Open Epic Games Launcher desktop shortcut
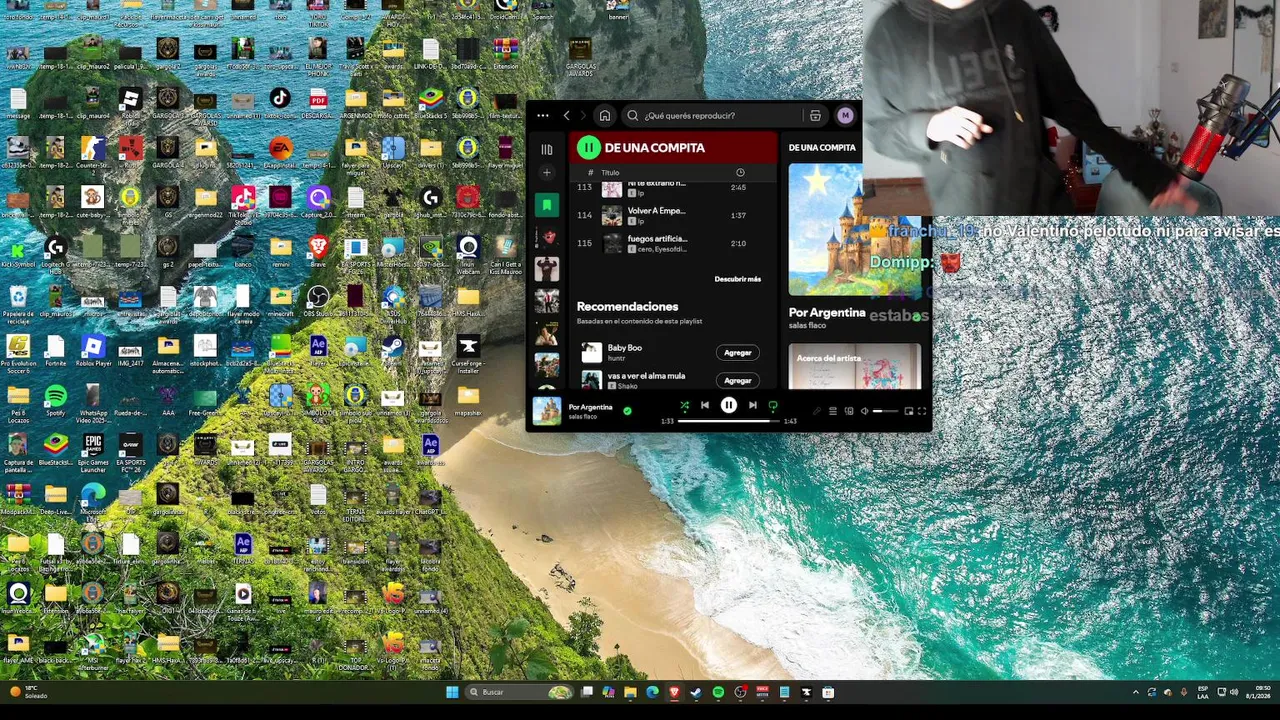This screenshot has width=1280, height=720. coord(93,450)
